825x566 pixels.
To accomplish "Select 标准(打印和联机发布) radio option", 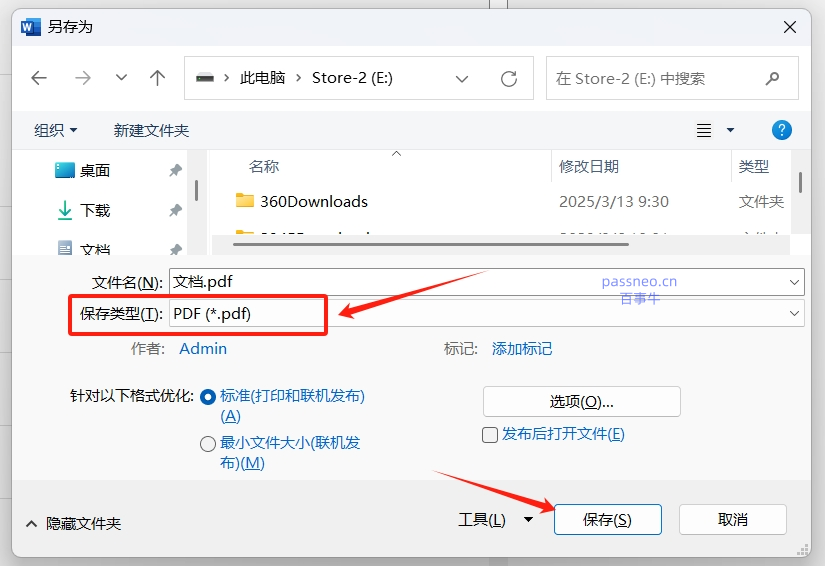I will pyautogui.click(x=208, y=397).
